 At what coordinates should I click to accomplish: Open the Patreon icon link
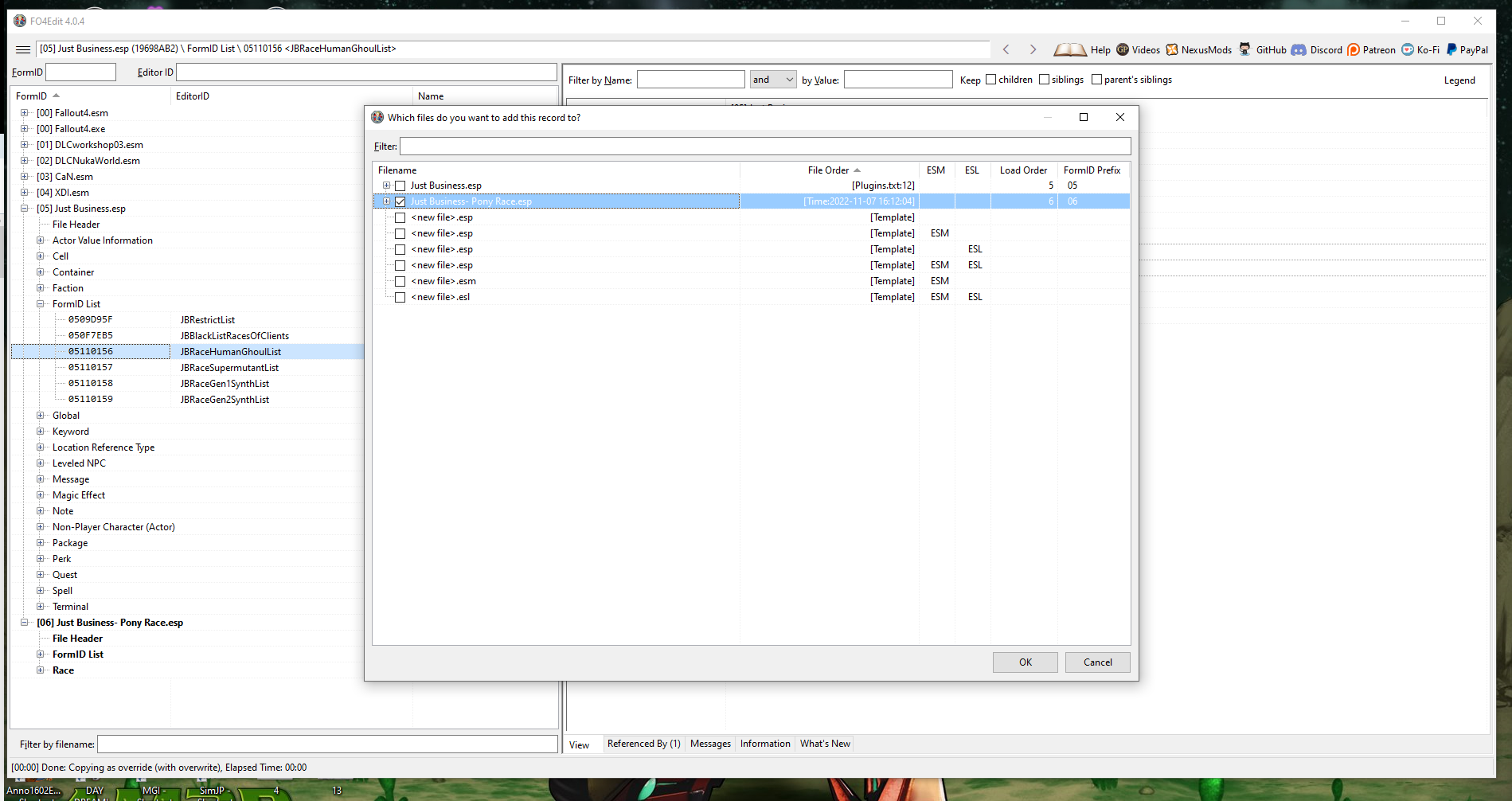click(x=1354, y=49)
